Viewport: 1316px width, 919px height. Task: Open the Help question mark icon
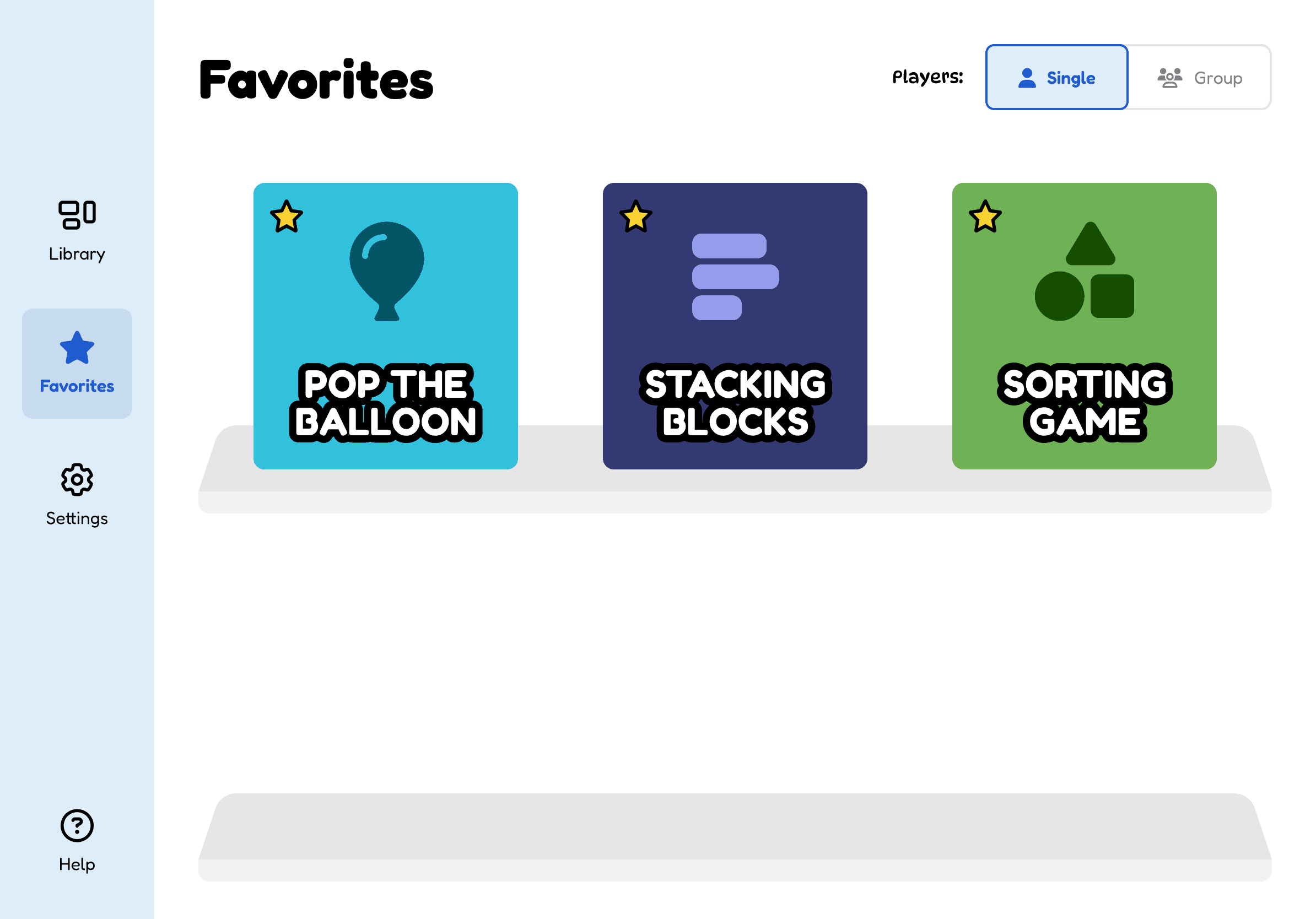point(77,825)
